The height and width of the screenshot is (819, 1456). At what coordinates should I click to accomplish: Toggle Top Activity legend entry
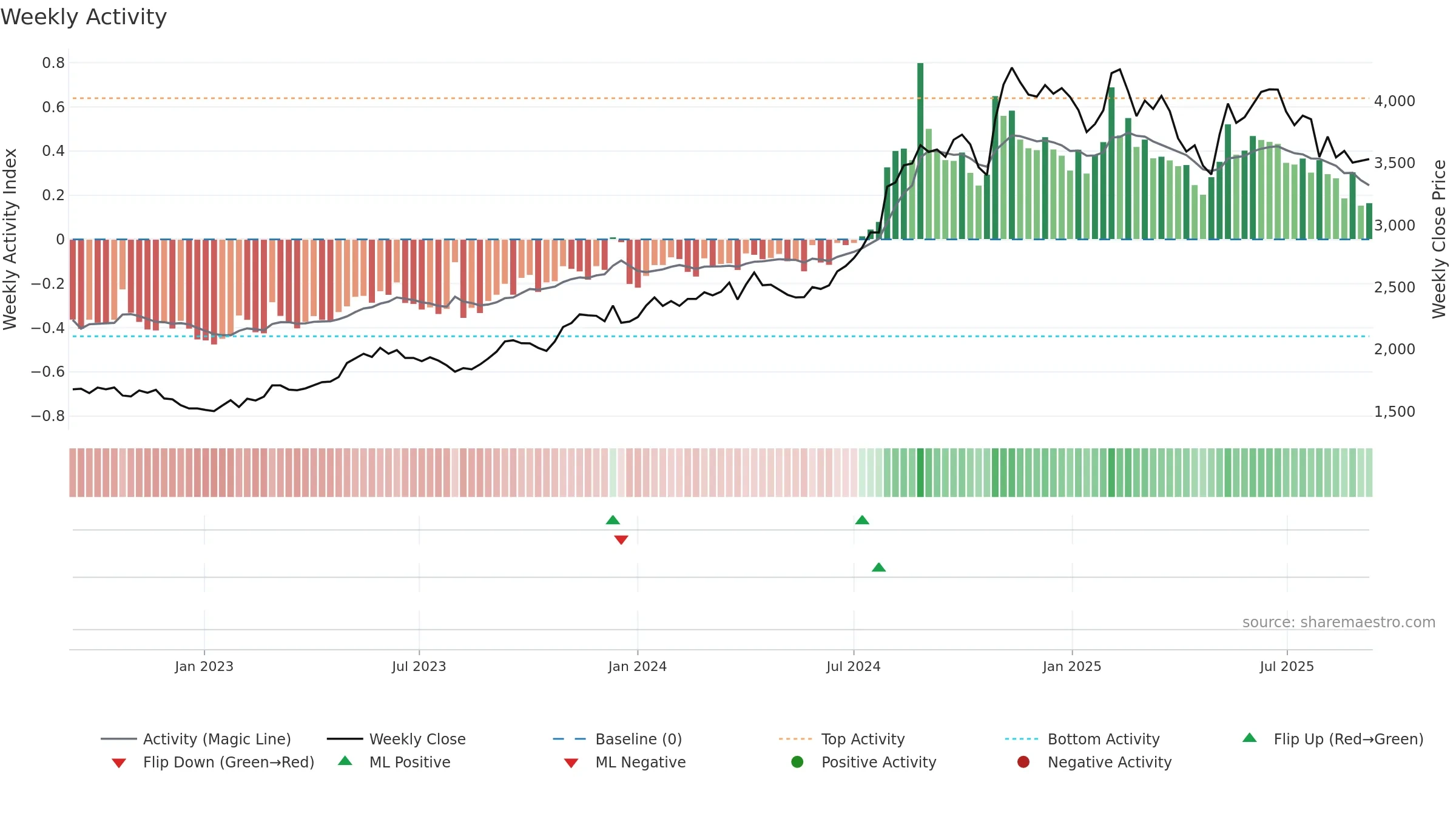click(x=841, y=739)
